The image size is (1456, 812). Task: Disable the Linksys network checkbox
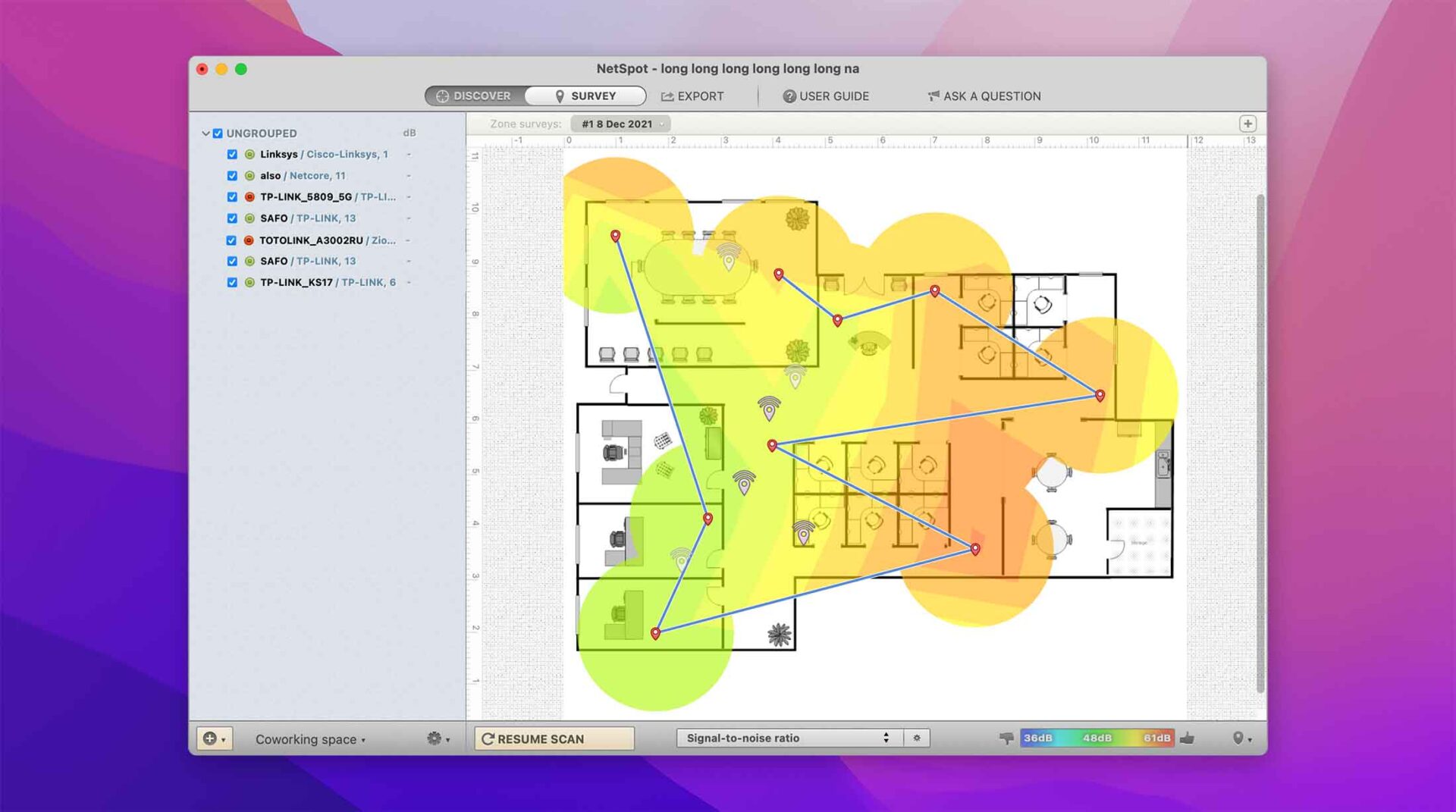pyautogui.click(x=233, y=154)
